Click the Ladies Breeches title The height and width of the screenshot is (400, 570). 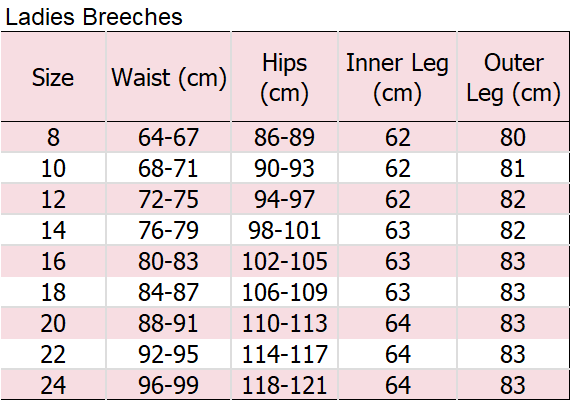[94, 17]
